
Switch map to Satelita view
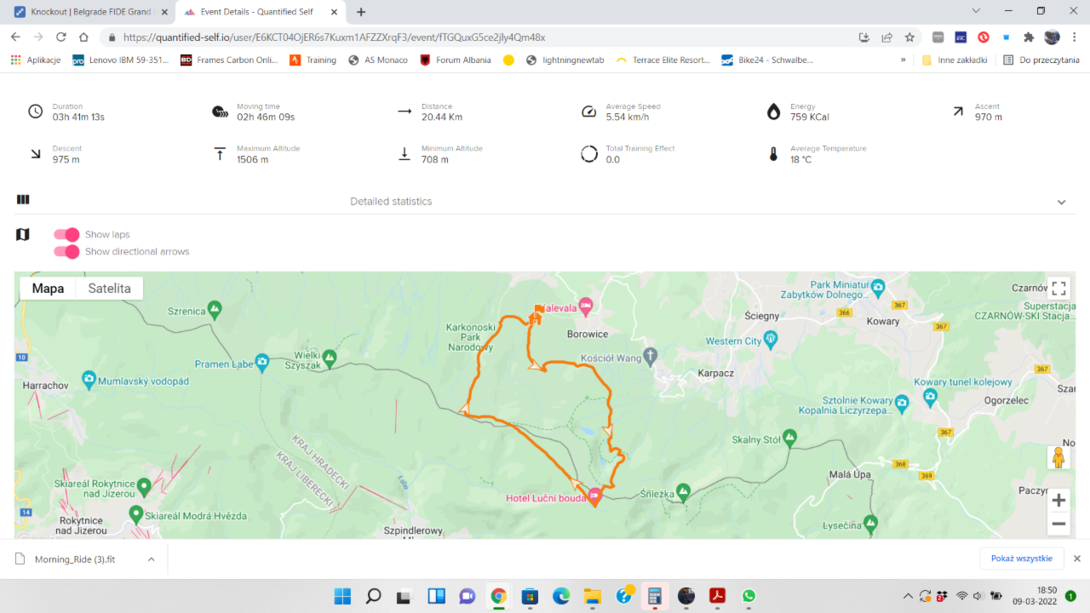(x=109, y=288)
